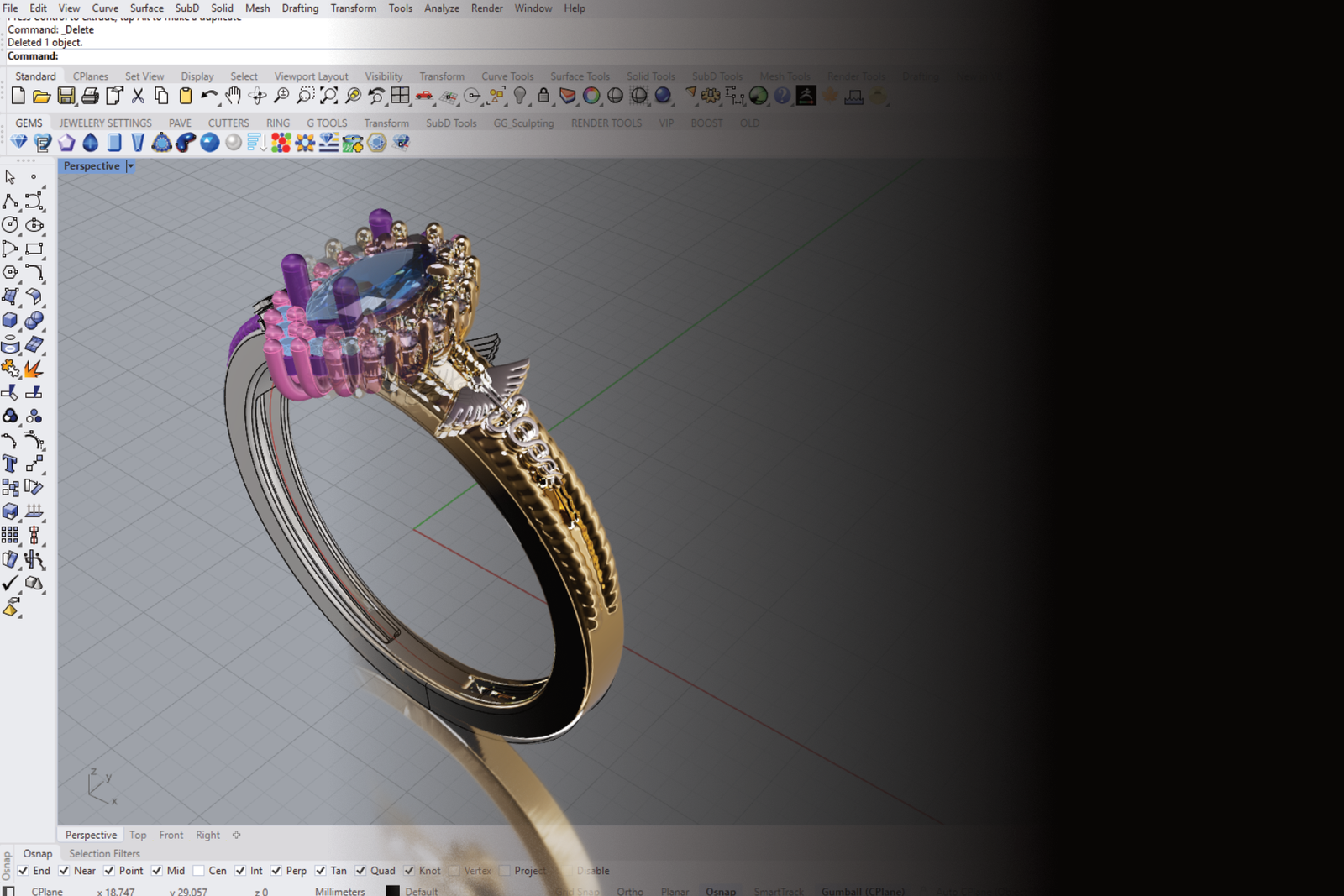
Task: Toggle the End osnap checkbox
Action: (x=23, y=871)
